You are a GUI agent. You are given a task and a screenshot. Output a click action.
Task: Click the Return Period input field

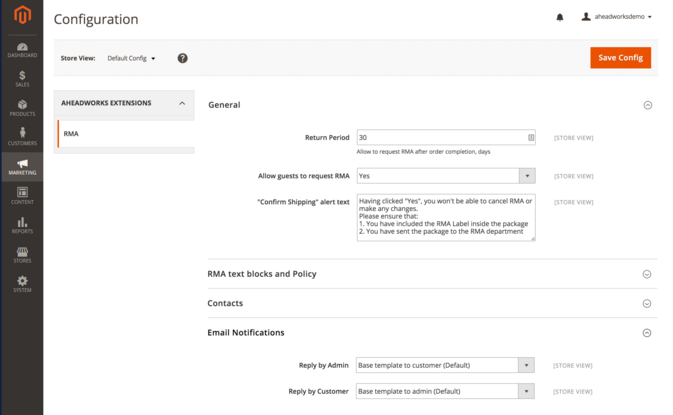pyautogui.click(x=440, y=138)
